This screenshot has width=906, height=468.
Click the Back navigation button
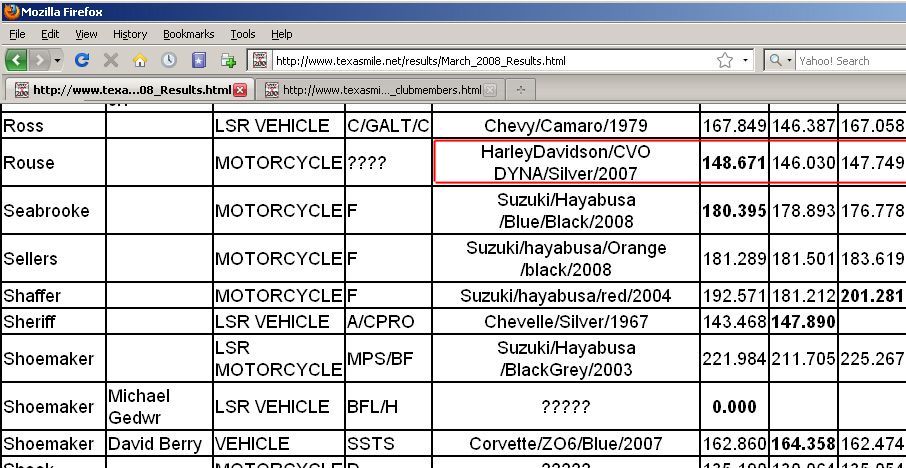[18, 60]
